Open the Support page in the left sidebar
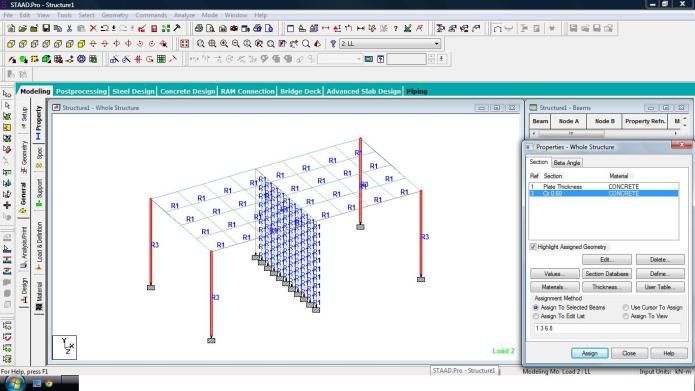 coord(39,192)
